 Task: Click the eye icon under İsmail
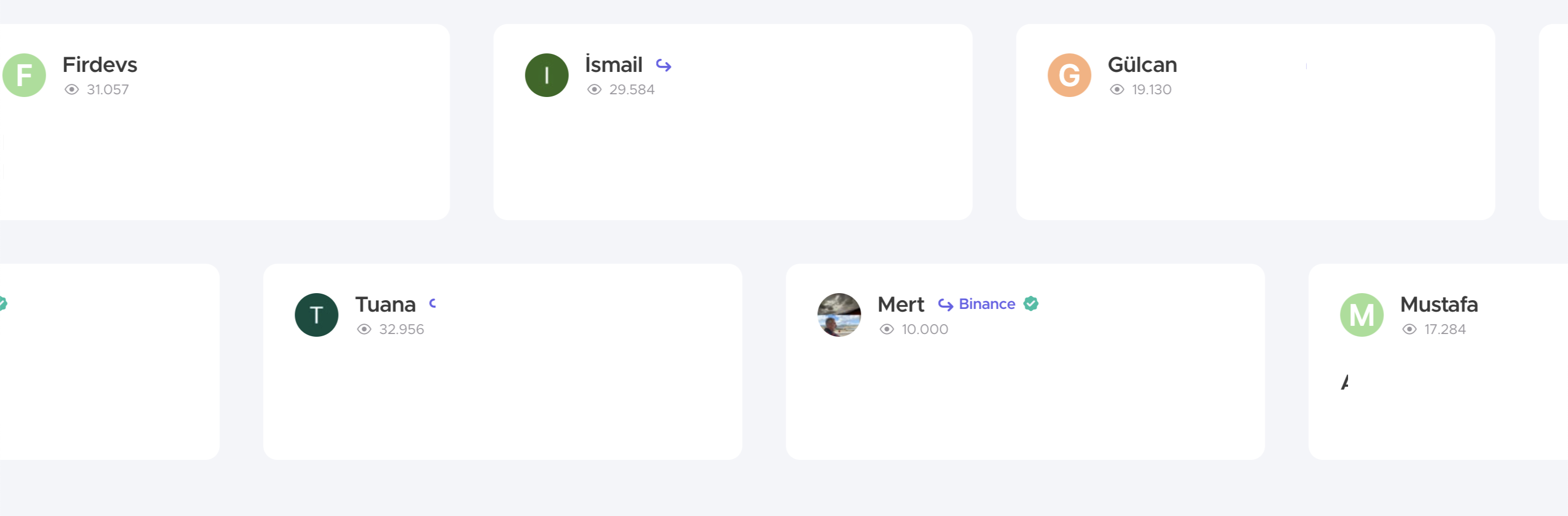(x=594, y=89)
